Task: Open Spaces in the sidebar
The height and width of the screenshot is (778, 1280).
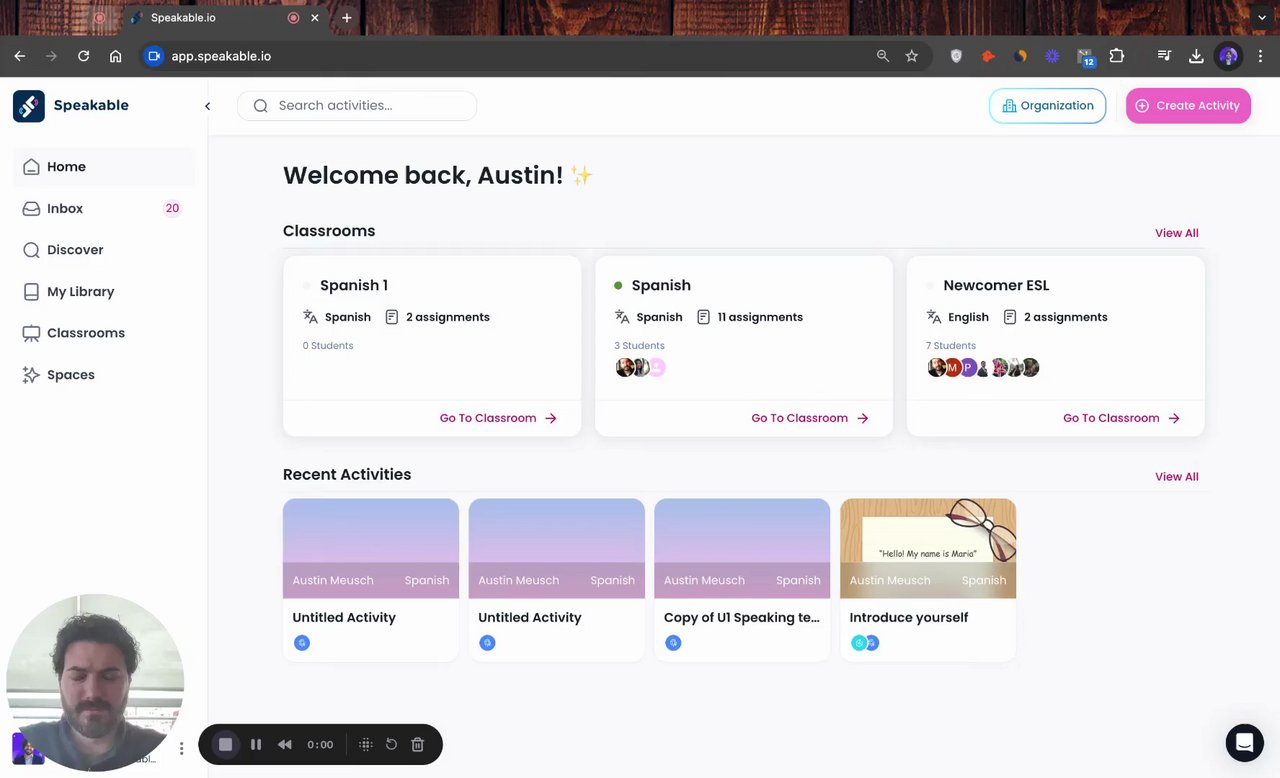Action: (104, 375)
